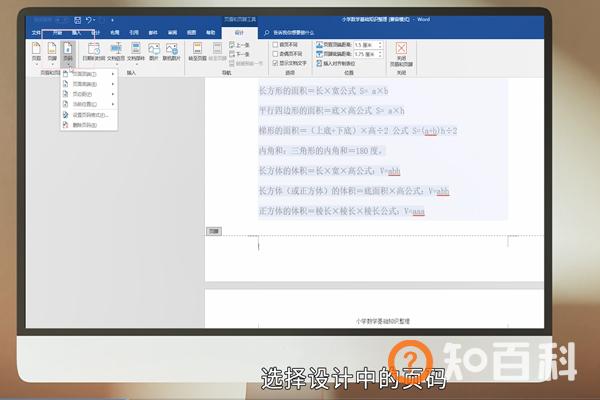The height and width of the screenshot is (400, 600).
Task: Switch to the 引用 (References) tab
Action: (134, 33)
